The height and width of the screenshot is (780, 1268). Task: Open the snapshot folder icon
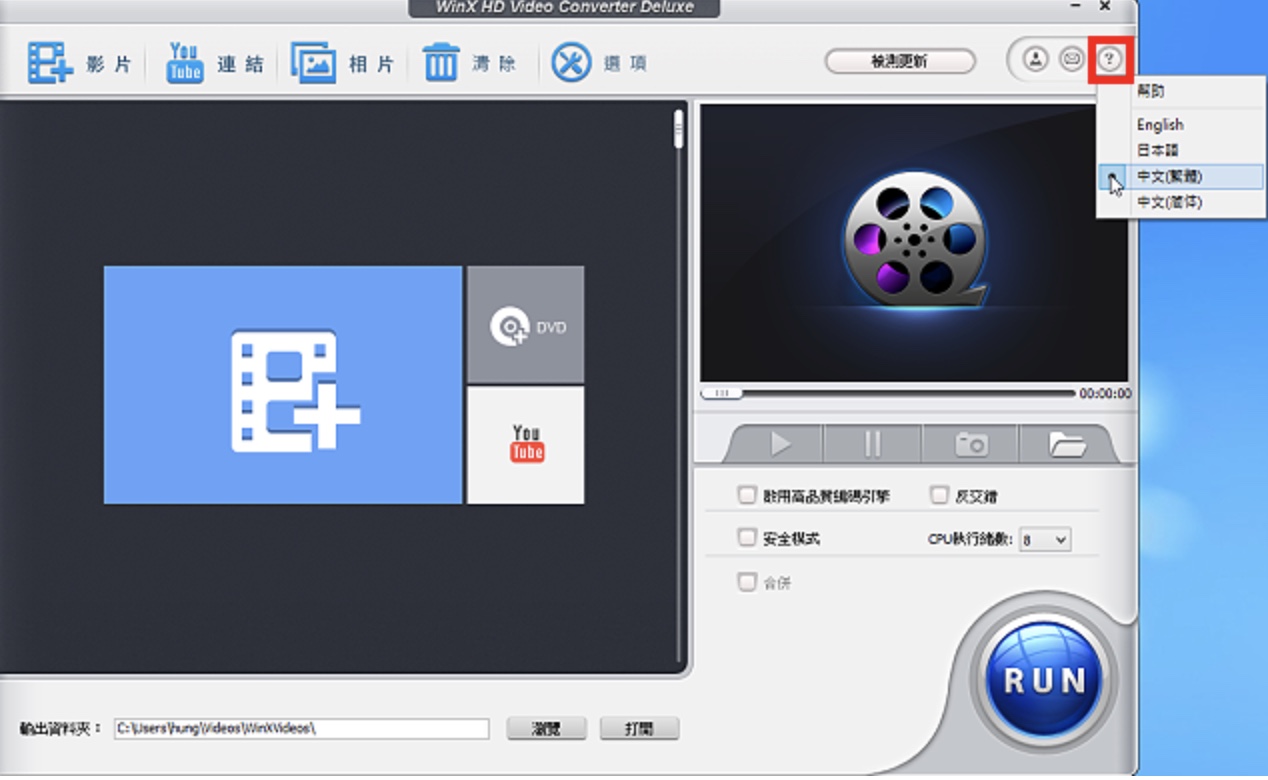click(1067, 444)
